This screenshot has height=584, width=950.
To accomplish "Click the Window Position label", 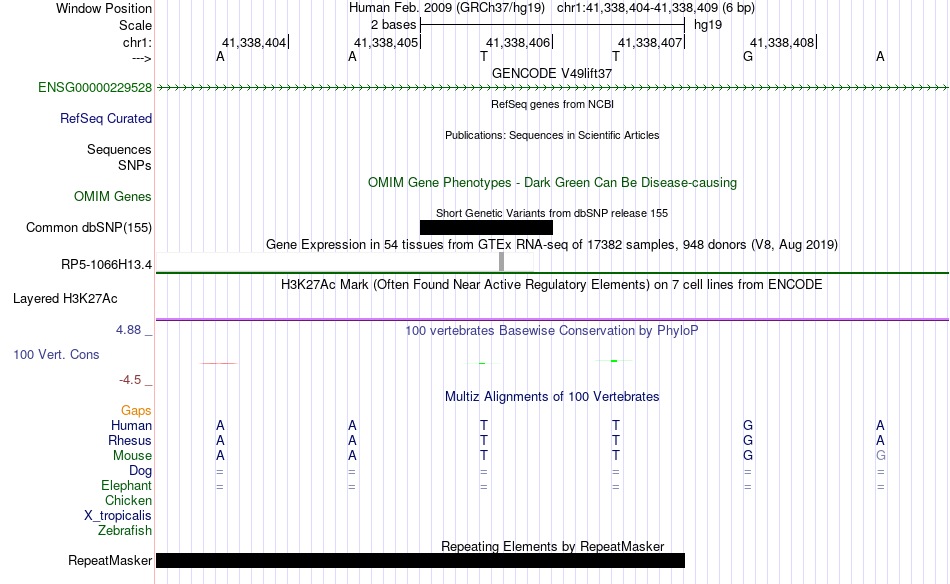I will click(104, 8).
